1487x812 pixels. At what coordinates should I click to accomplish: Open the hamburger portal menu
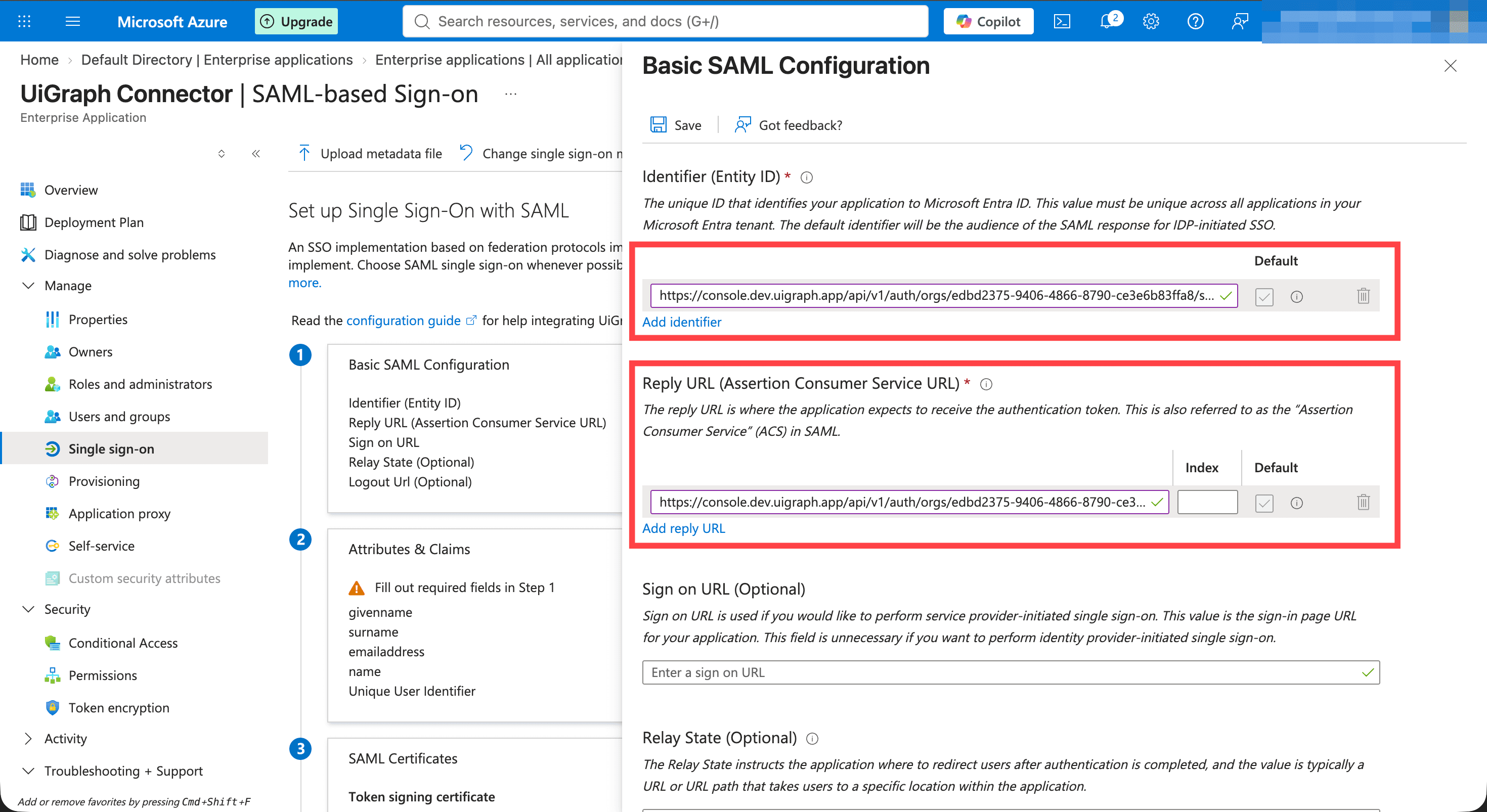[73, 21]
